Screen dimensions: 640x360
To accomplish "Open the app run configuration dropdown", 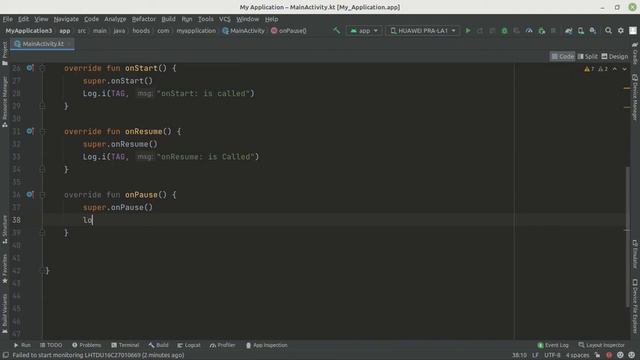I will pos(364,31).
